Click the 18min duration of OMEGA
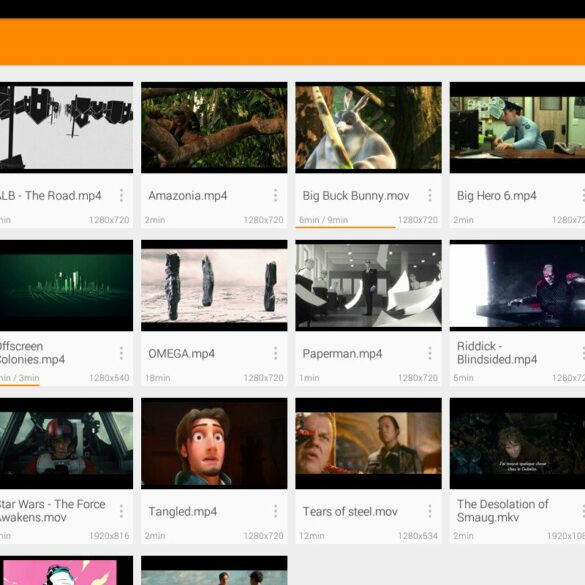Image resolution: width=585 pixels, height=585 pixels. point(157,378)
